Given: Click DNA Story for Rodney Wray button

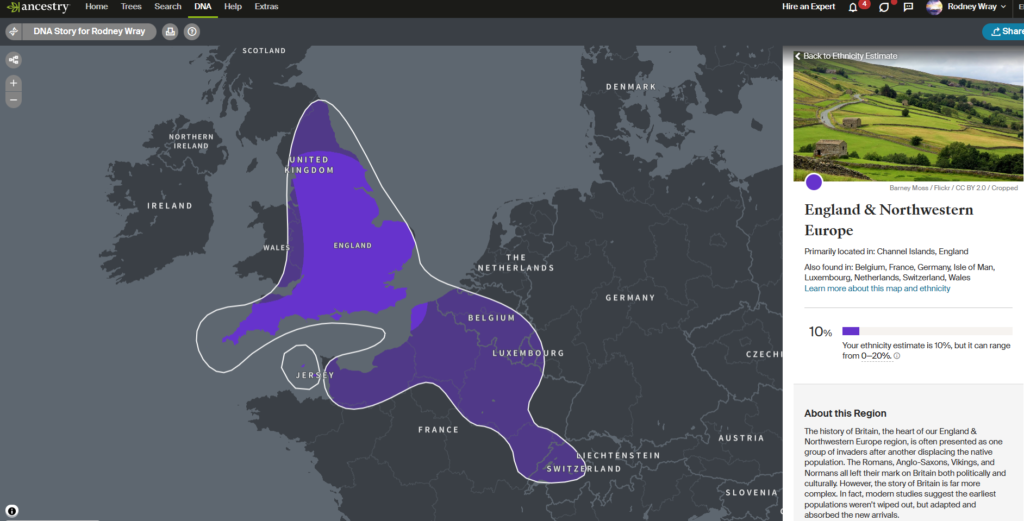Looking at the screenshot, I should 87,32.
